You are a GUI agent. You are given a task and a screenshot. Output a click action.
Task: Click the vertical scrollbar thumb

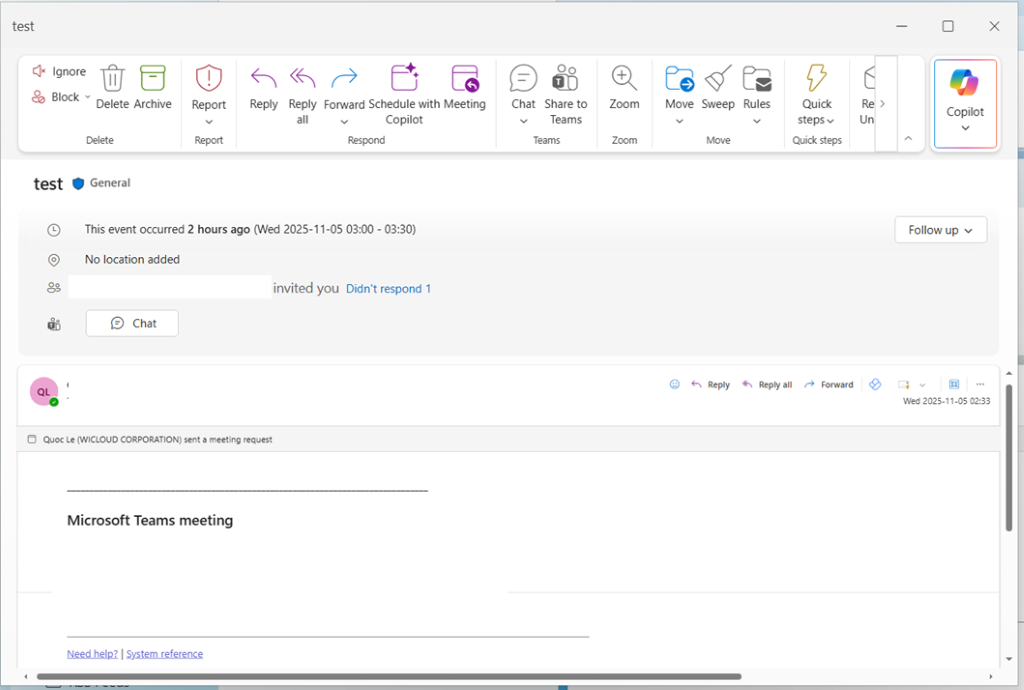(x=1009, y=457)
